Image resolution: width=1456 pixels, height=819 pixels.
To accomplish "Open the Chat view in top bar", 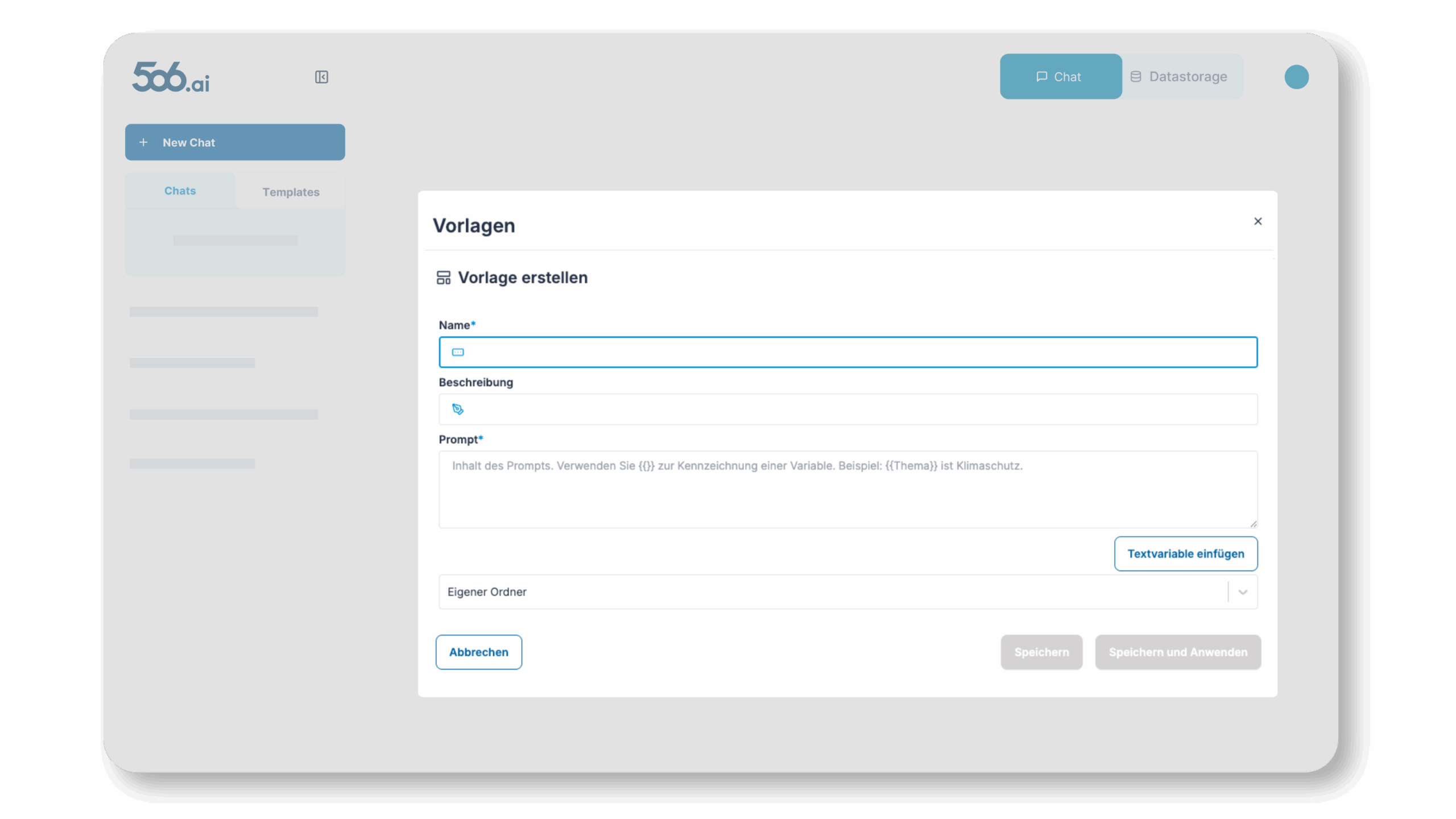I will pos(1061,77).
